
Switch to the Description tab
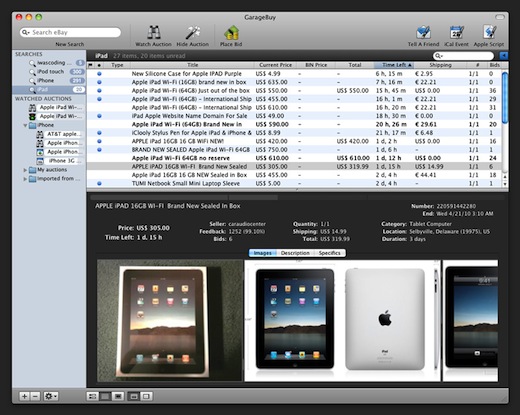click(x=295, y=253)
